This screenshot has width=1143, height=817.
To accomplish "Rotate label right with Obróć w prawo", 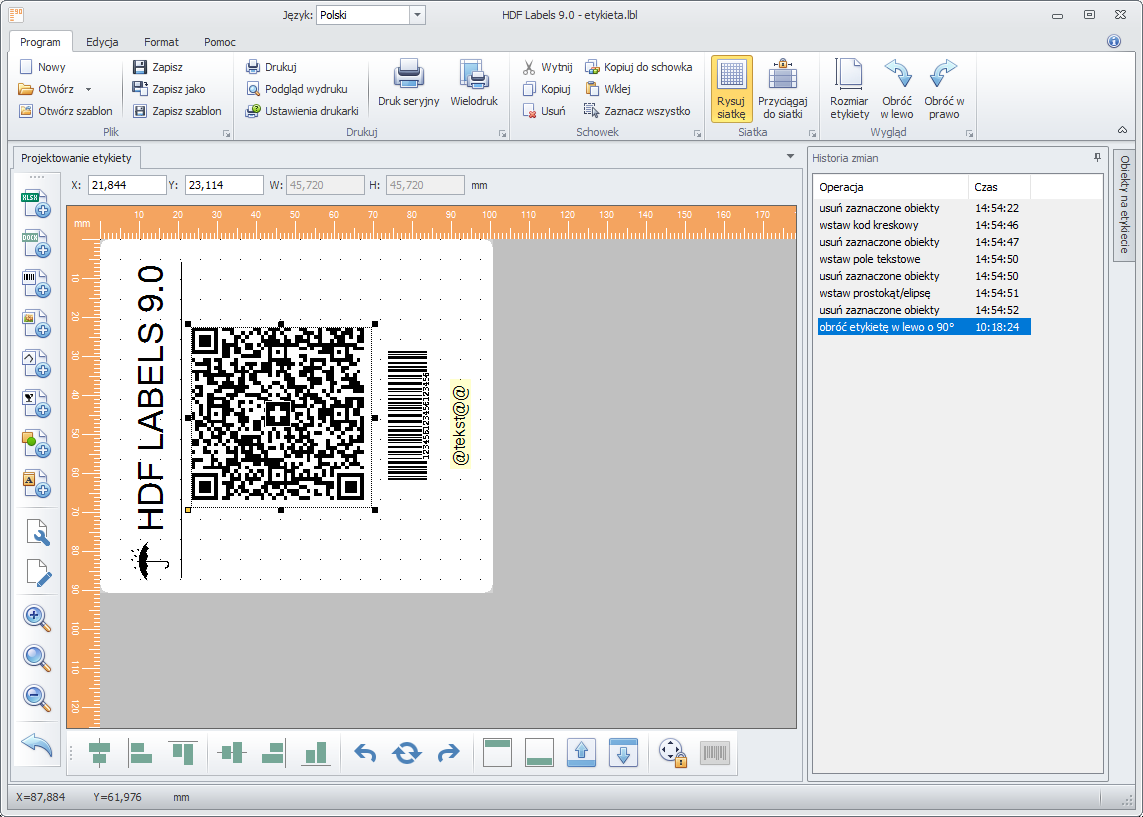I will pyautogui.click(x=944, y=89).
